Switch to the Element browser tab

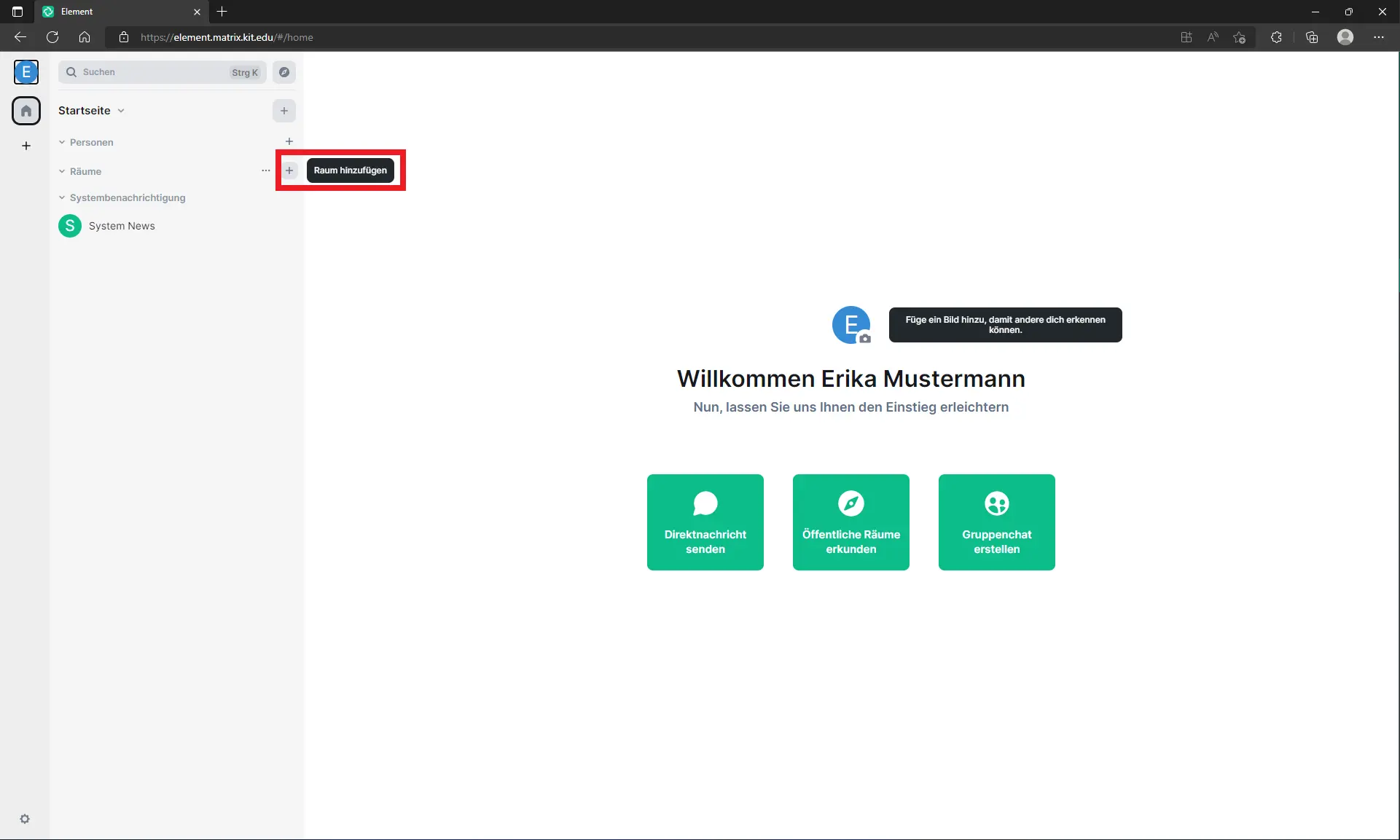point(109,12)
